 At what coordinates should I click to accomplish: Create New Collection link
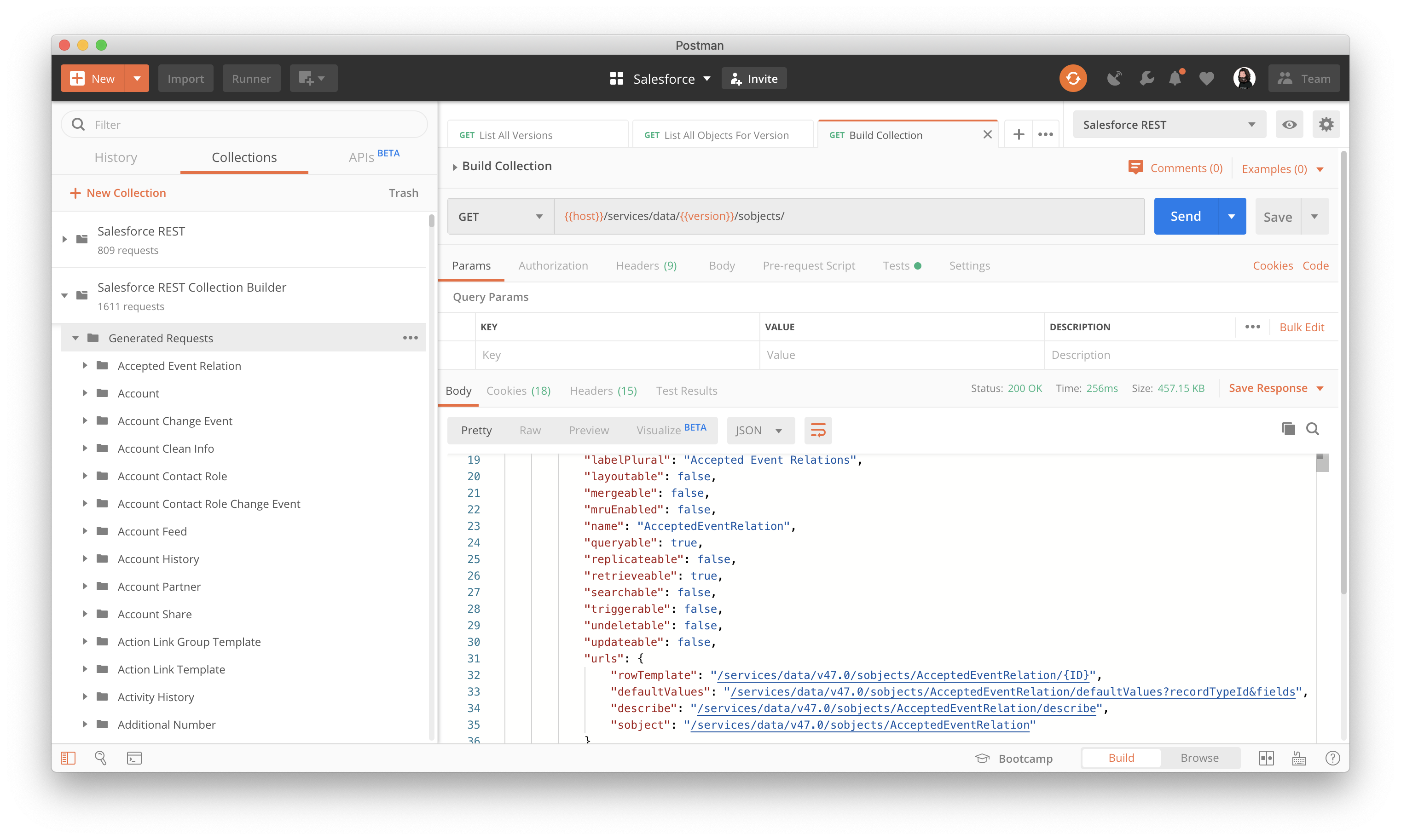click(x=117, y=193)
